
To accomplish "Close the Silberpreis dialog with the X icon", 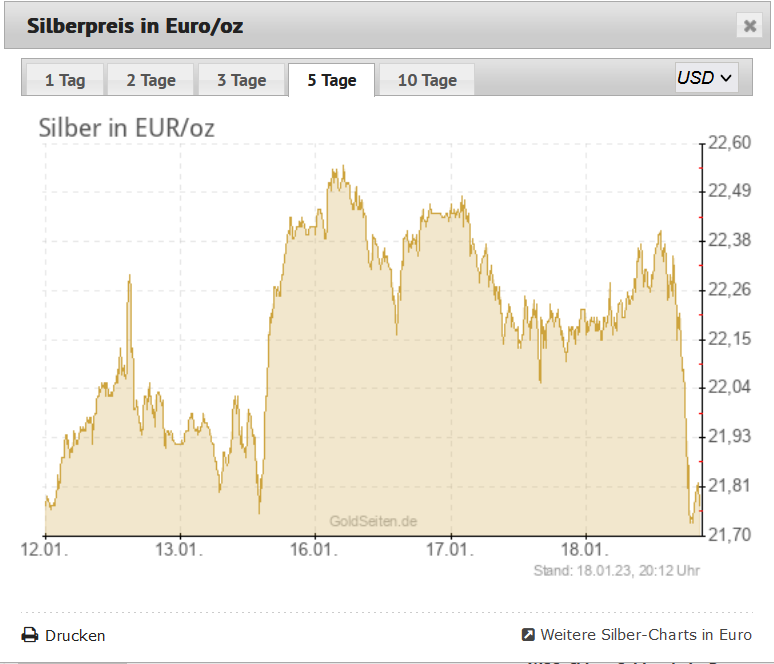I will 750,26.
